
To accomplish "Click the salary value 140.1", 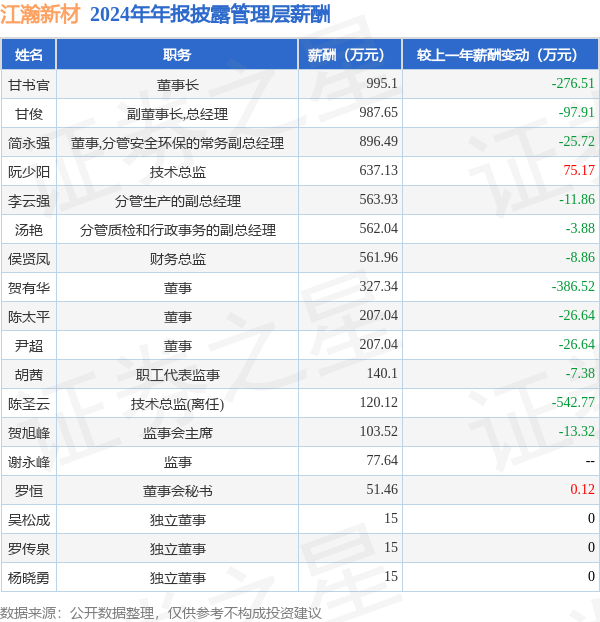I will [381, 373].
